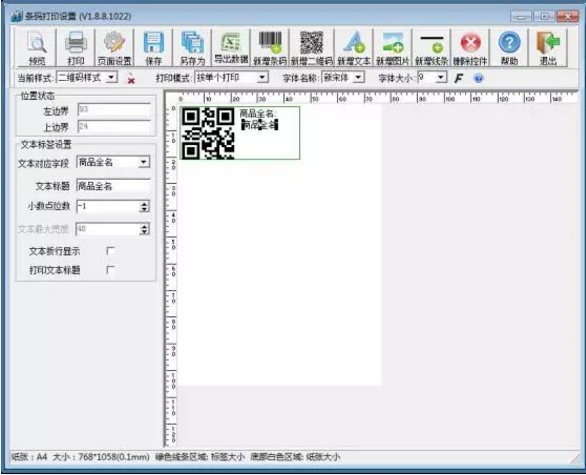Select the QR code on the label canvas
This screenshot has height=475, width=586.
click(x=208, y=133)
